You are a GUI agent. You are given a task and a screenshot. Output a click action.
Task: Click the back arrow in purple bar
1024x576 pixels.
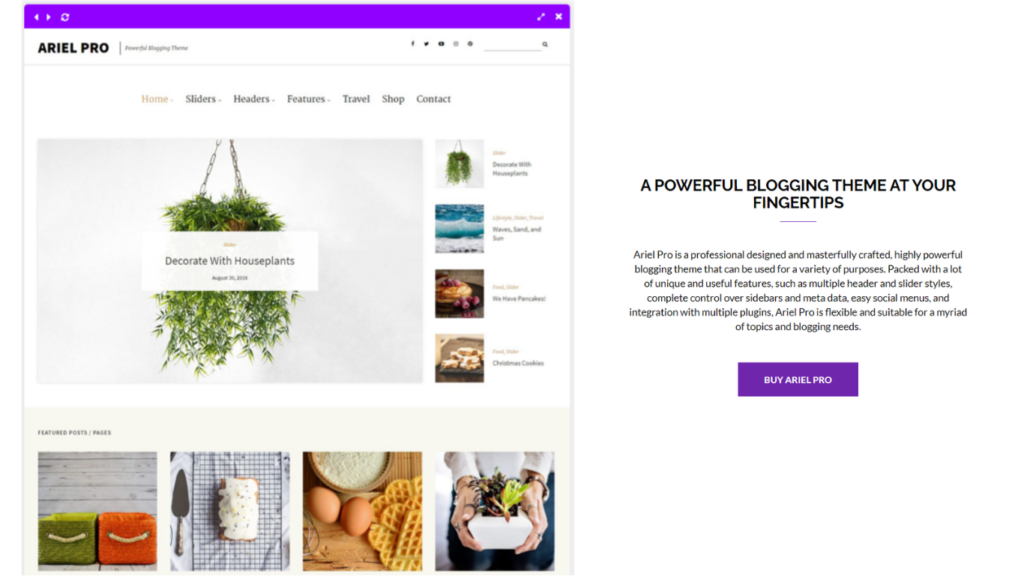pyautogui.click(x=37, y=17)
